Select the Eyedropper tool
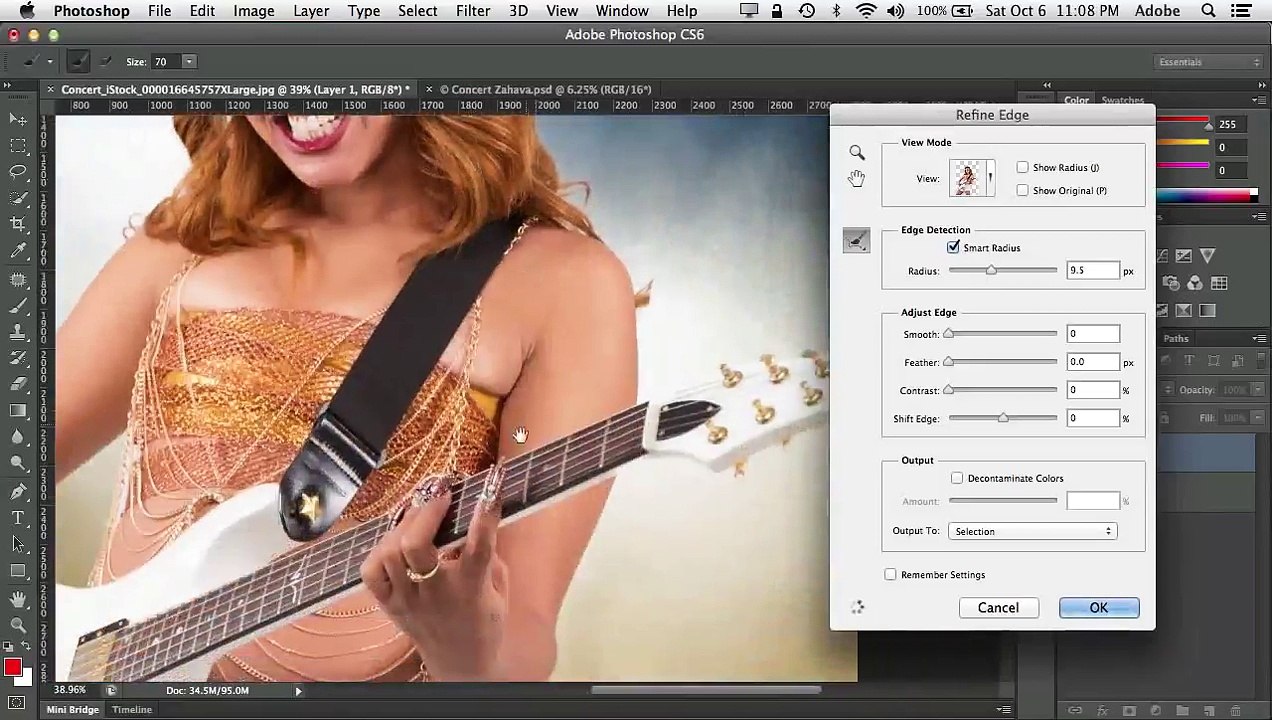The height and width of the screenshot is (720, 1272). pos(18,251)
